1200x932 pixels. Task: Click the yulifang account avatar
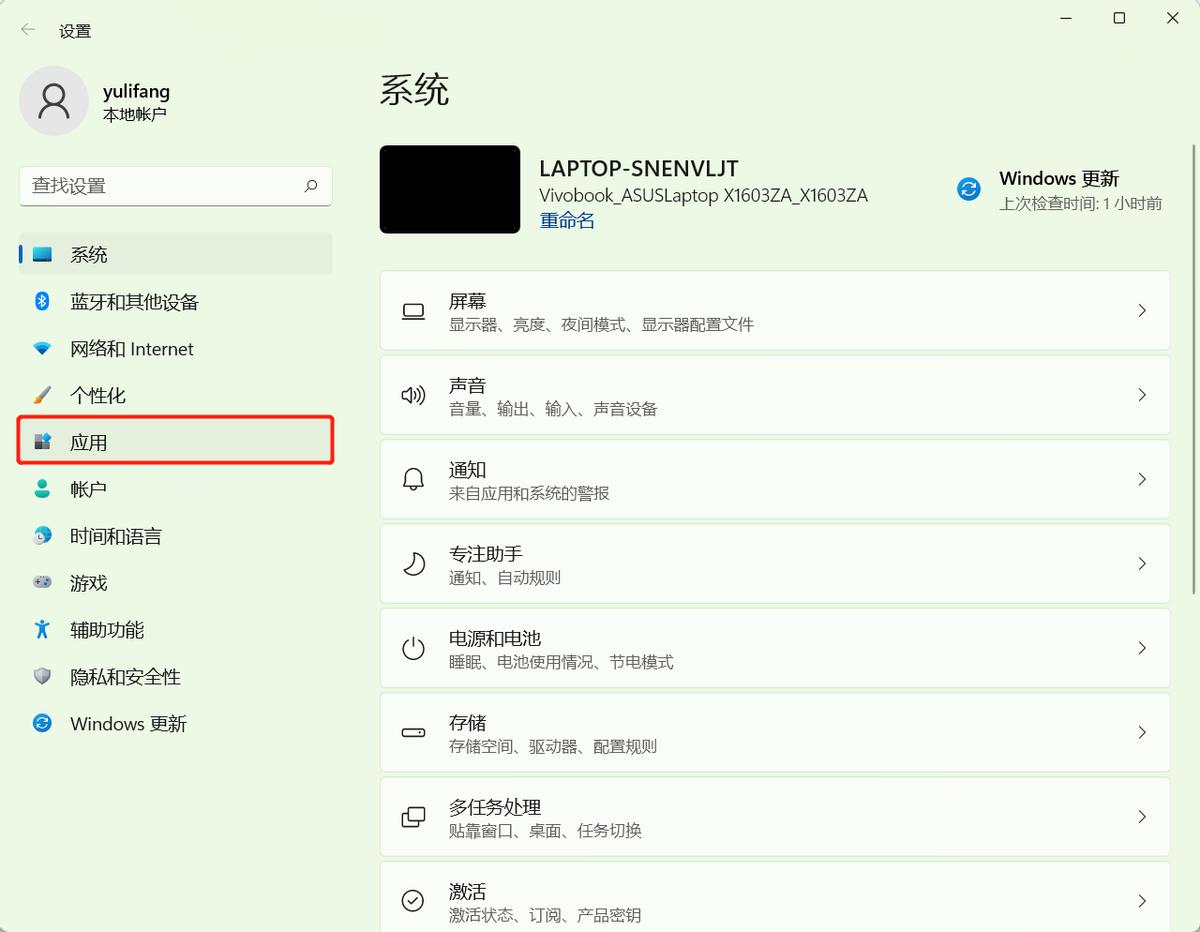(54, 100)
